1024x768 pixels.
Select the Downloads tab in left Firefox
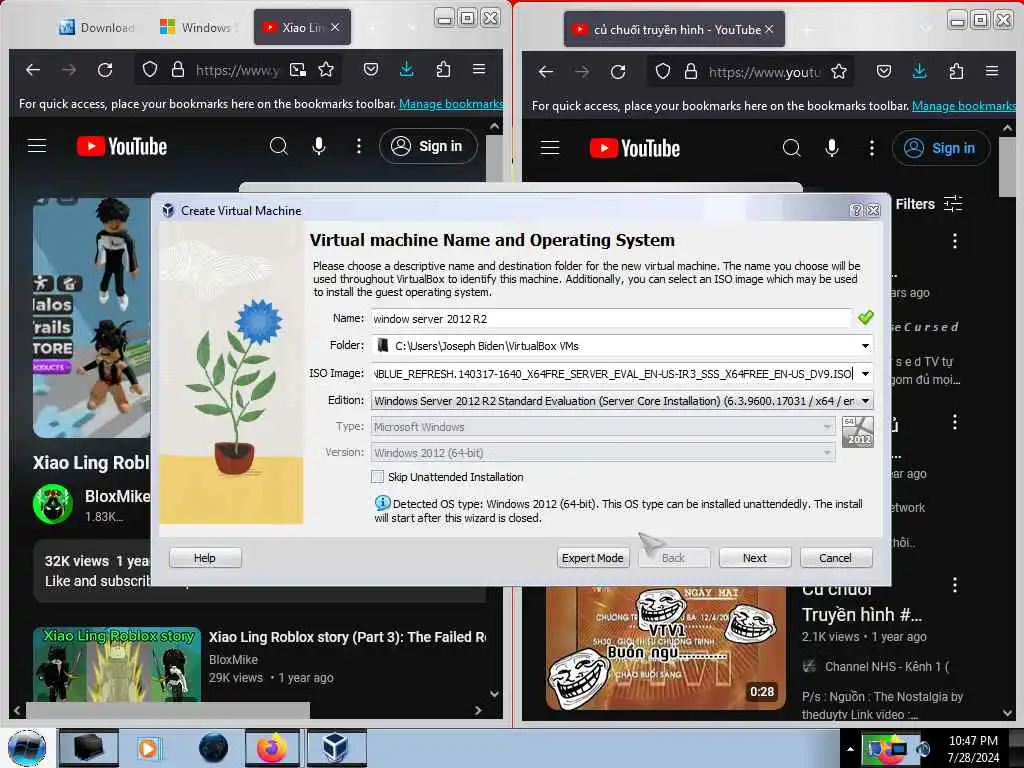[98, 27]
